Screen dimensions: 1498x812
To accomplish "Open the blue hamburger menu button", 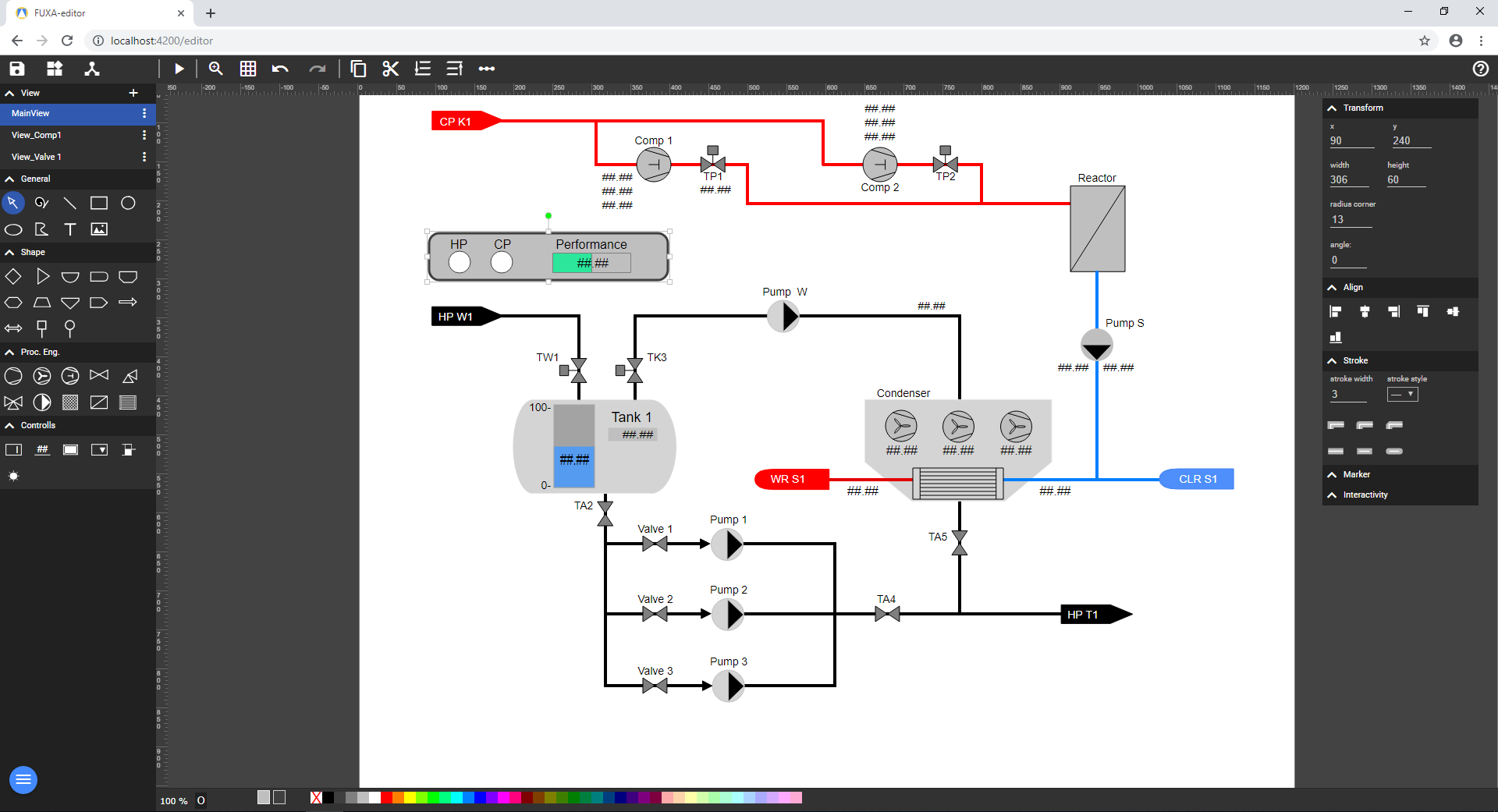I will coord(23,779).
